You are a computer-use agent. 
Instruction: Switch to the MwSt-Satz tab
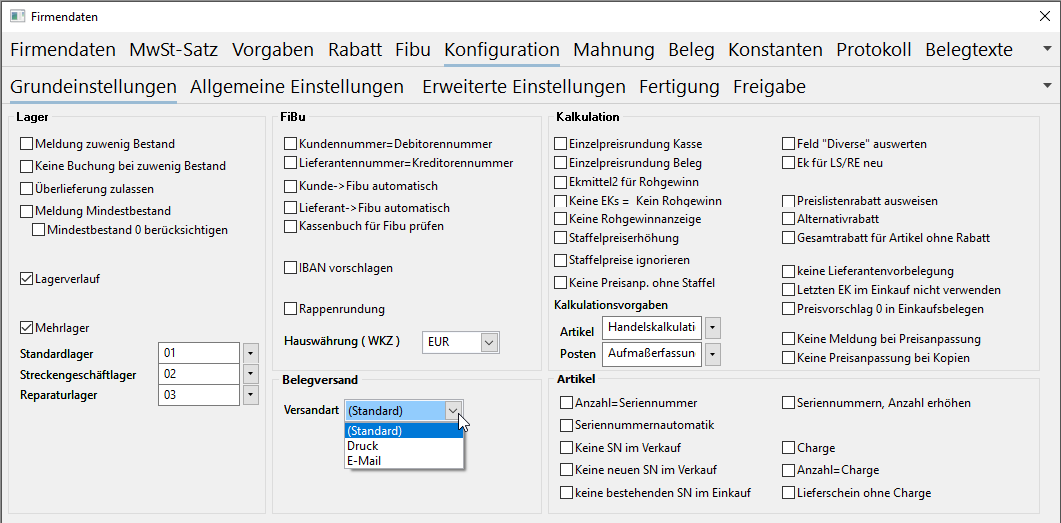(175, 49)
